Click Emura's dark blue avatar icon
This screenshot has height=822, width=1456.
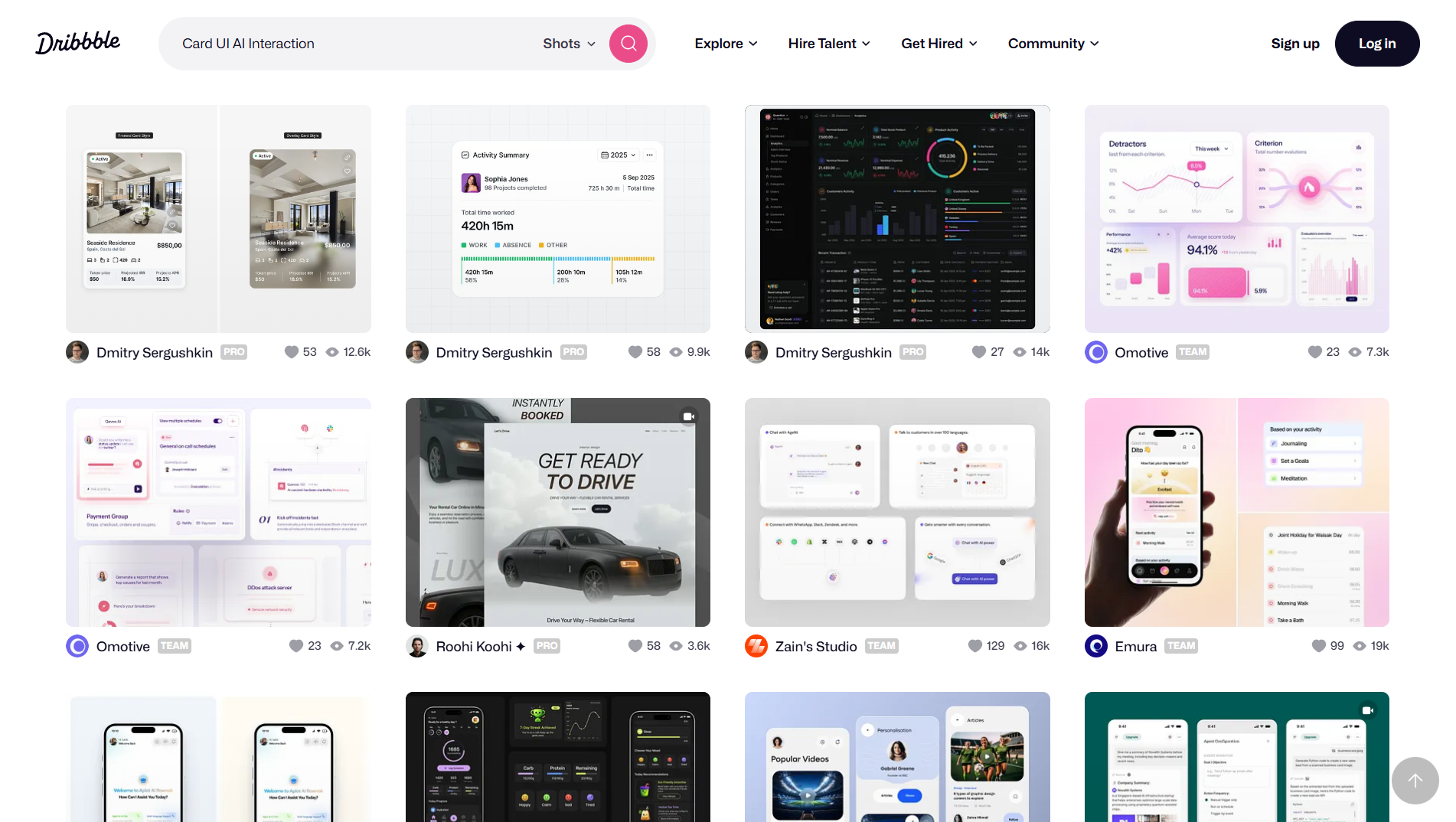click(x=1096, y=646)
